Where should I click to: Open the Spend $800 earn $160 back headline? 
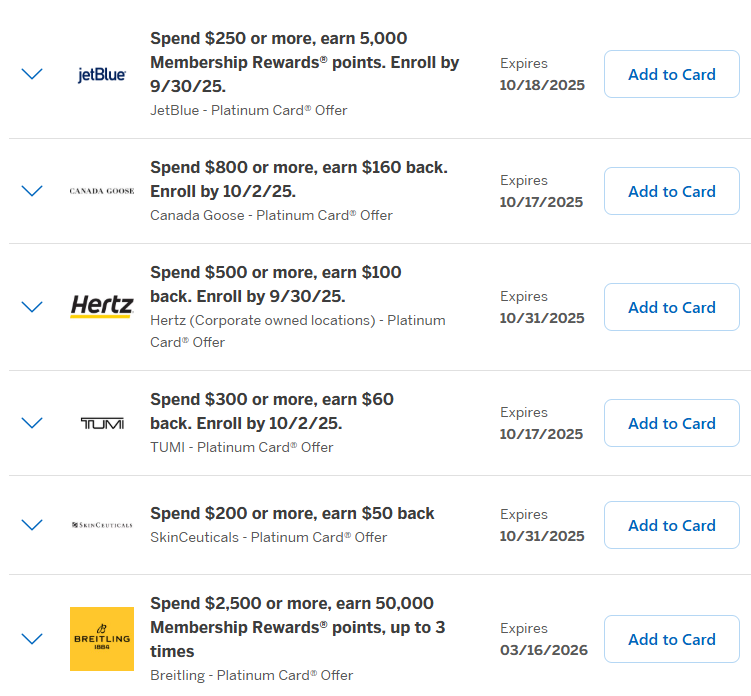click(298, 179)
